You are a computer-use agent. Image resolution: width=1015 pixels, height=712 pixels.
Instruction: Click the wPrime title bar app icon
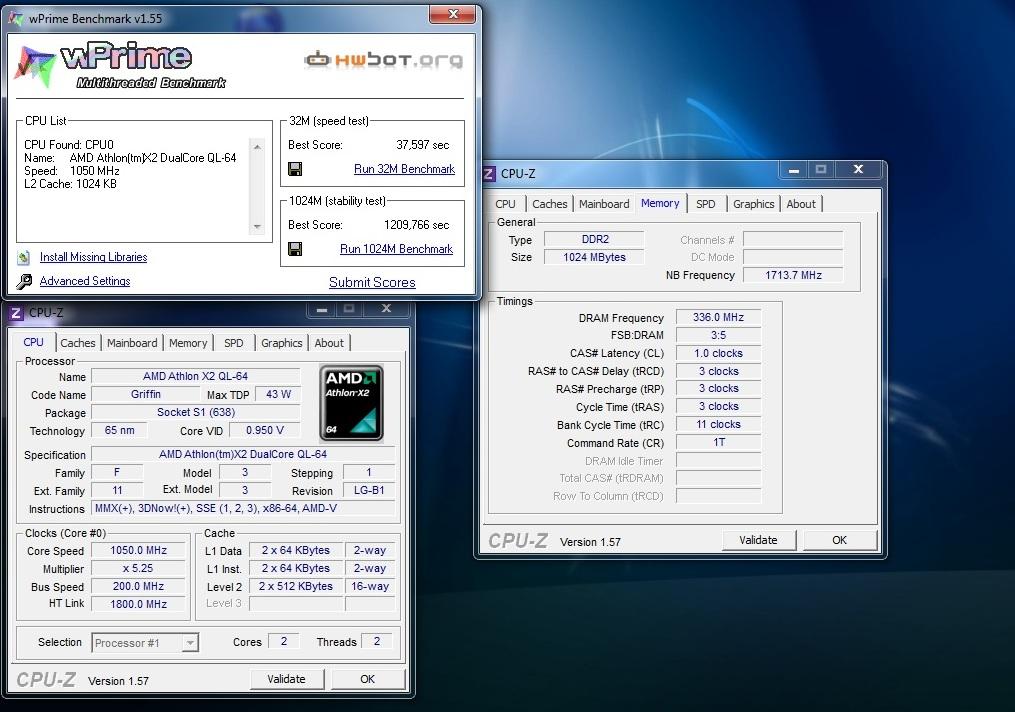pyautogui.click(x=16, y=18)
